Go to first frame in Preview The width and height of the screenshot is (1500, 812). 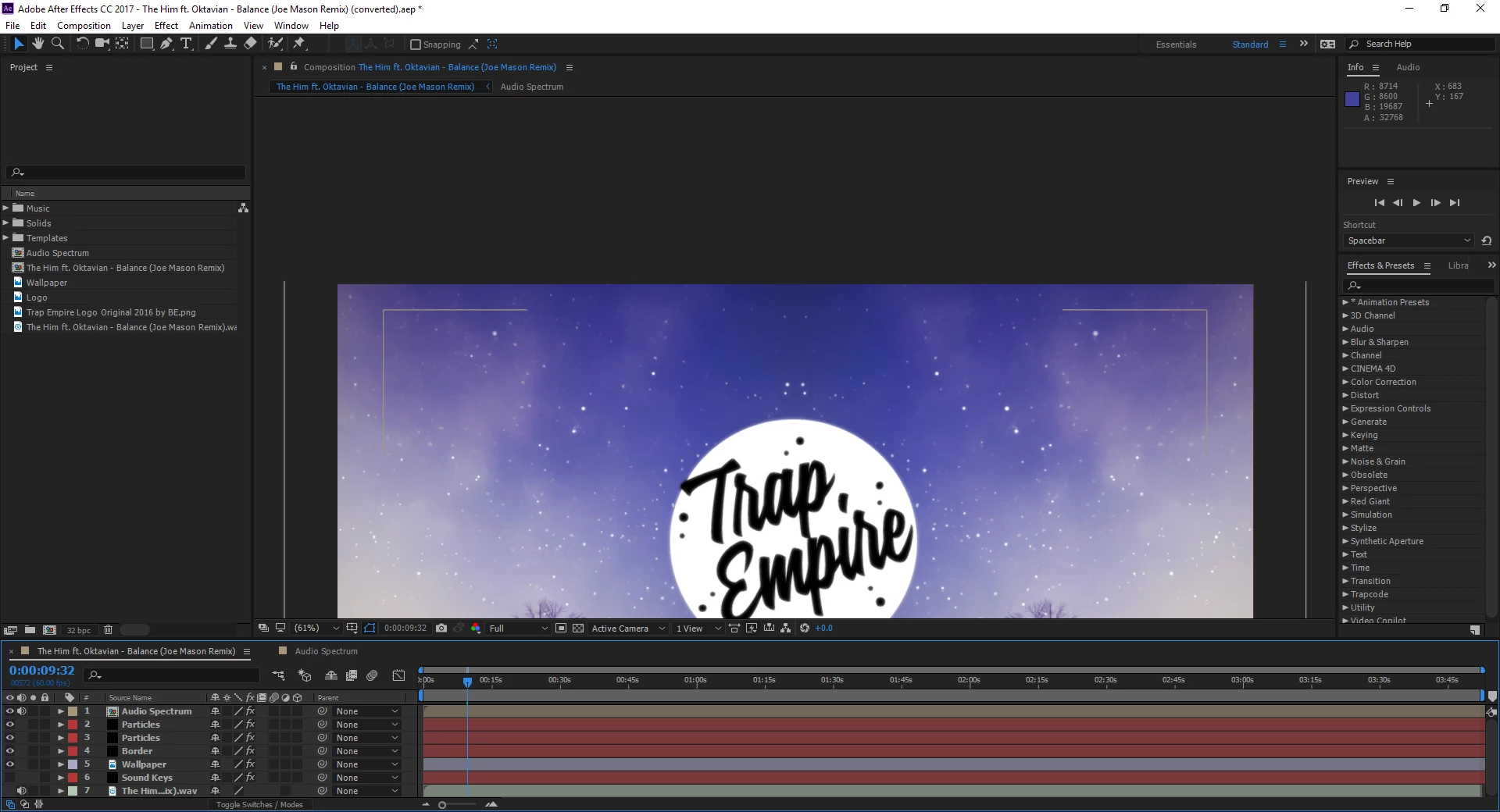click(x=1380, y=202)
